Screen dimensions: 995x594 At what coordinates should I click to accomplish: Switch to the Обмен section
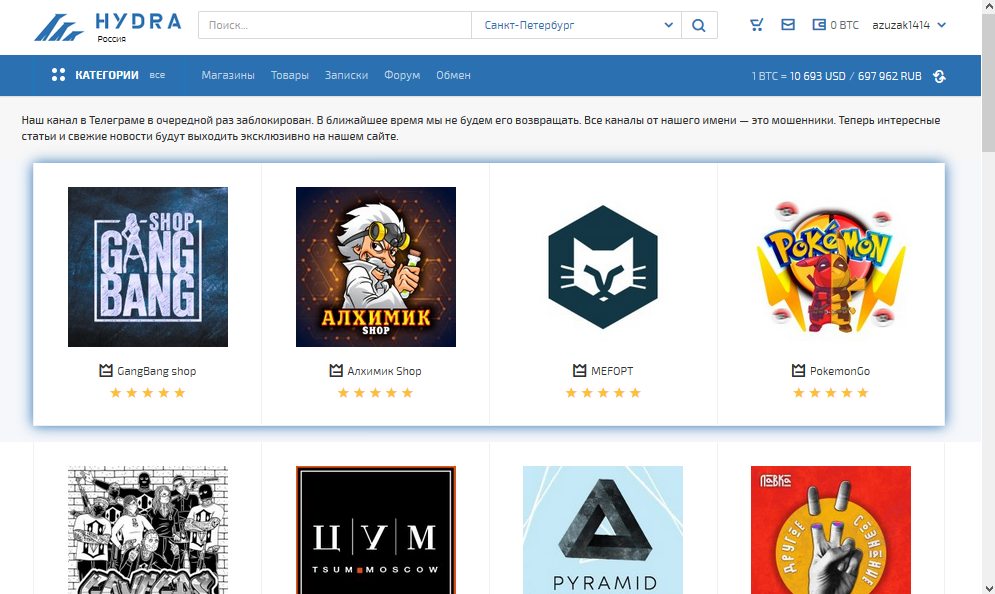click(x=453, y=75)
